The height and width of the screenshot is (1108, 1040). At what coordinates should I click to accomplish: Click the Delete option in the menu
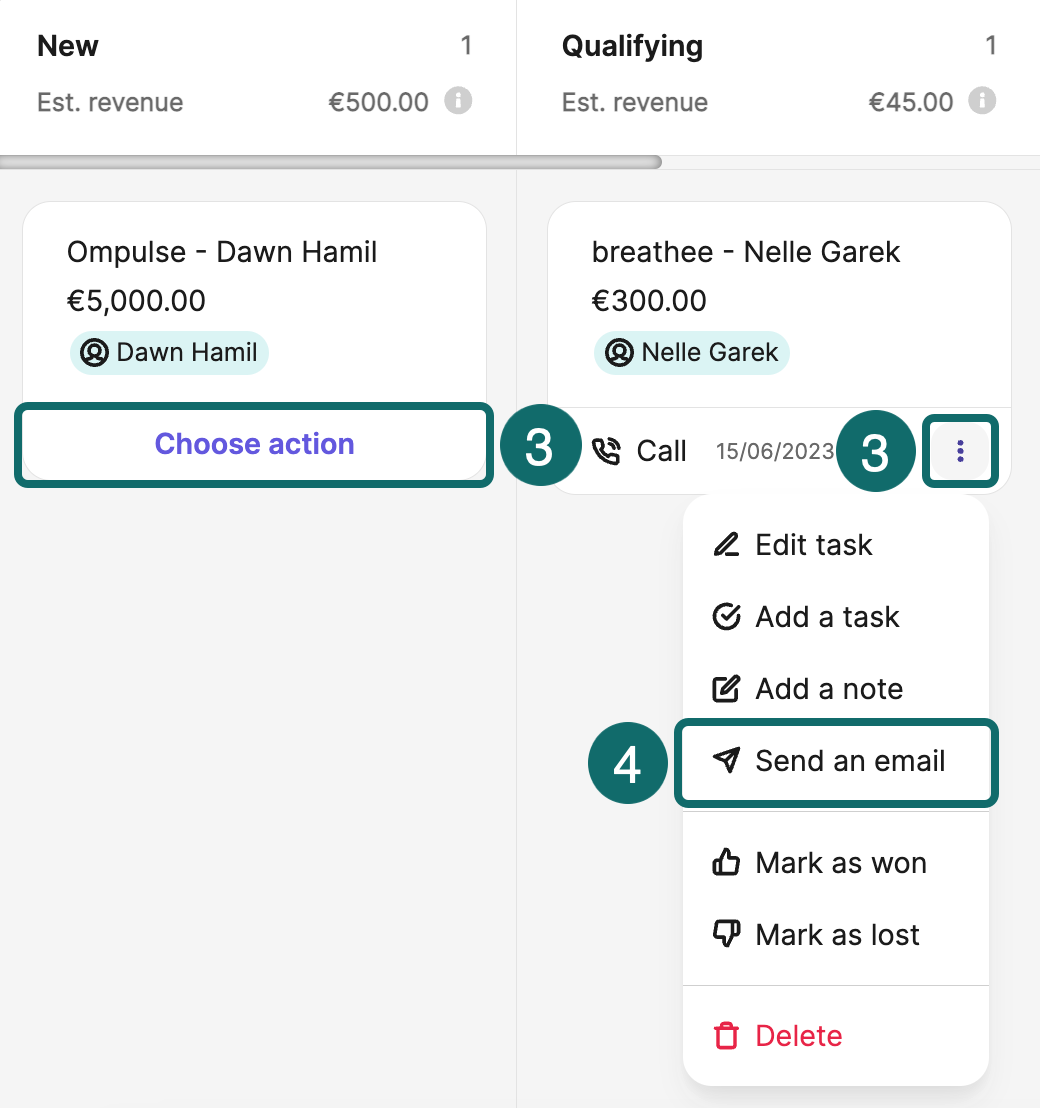[x=798, y=1036]
